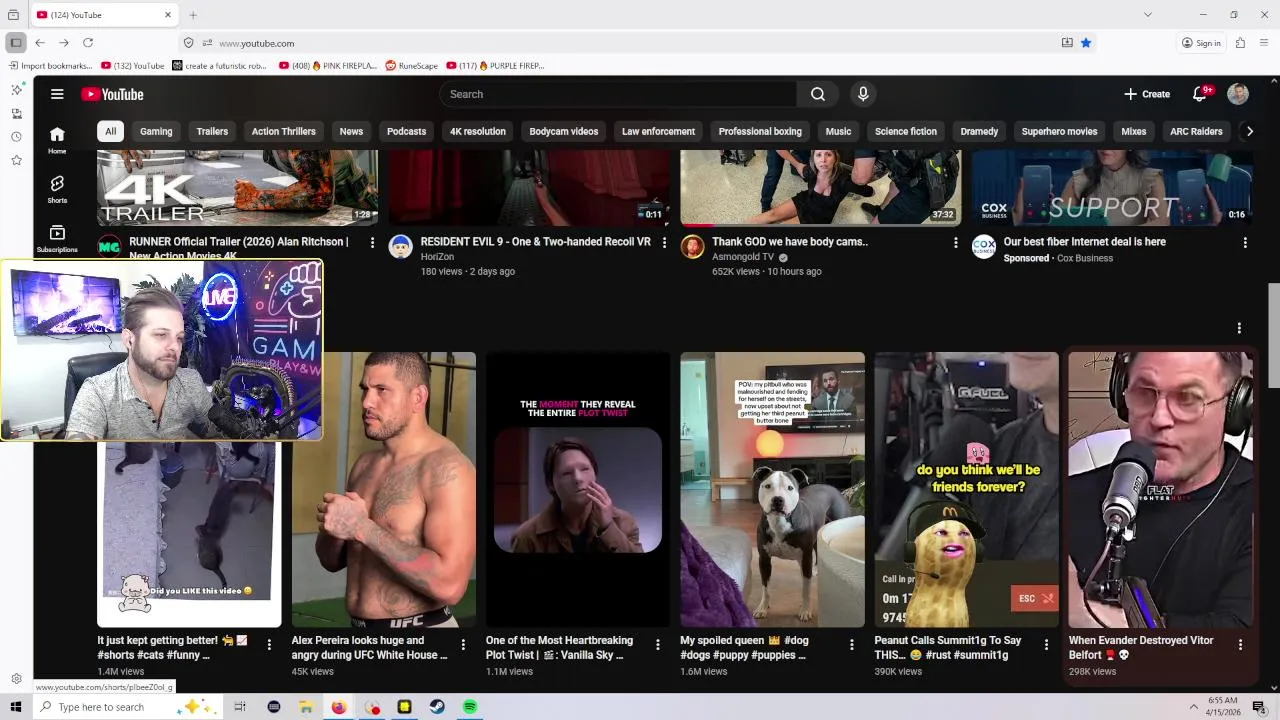The width and height of the screenshot is (1280, 720).
Task: Click the Create button
Action: [1147, 94]
